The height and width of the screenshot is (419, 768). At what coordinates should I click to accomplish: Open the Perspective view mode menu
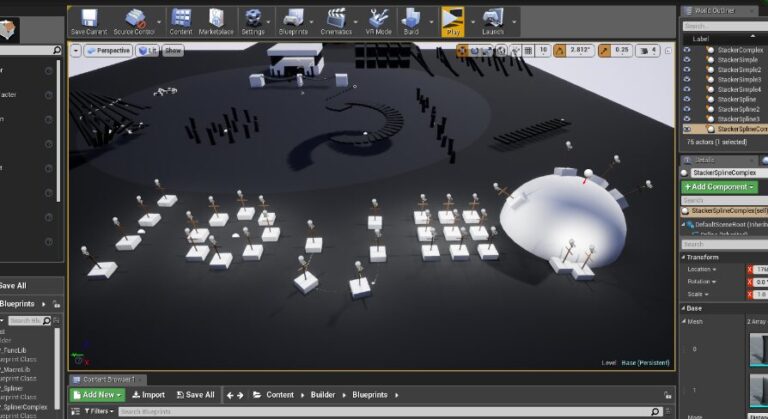pyautogui.click(x=108, y=50)
